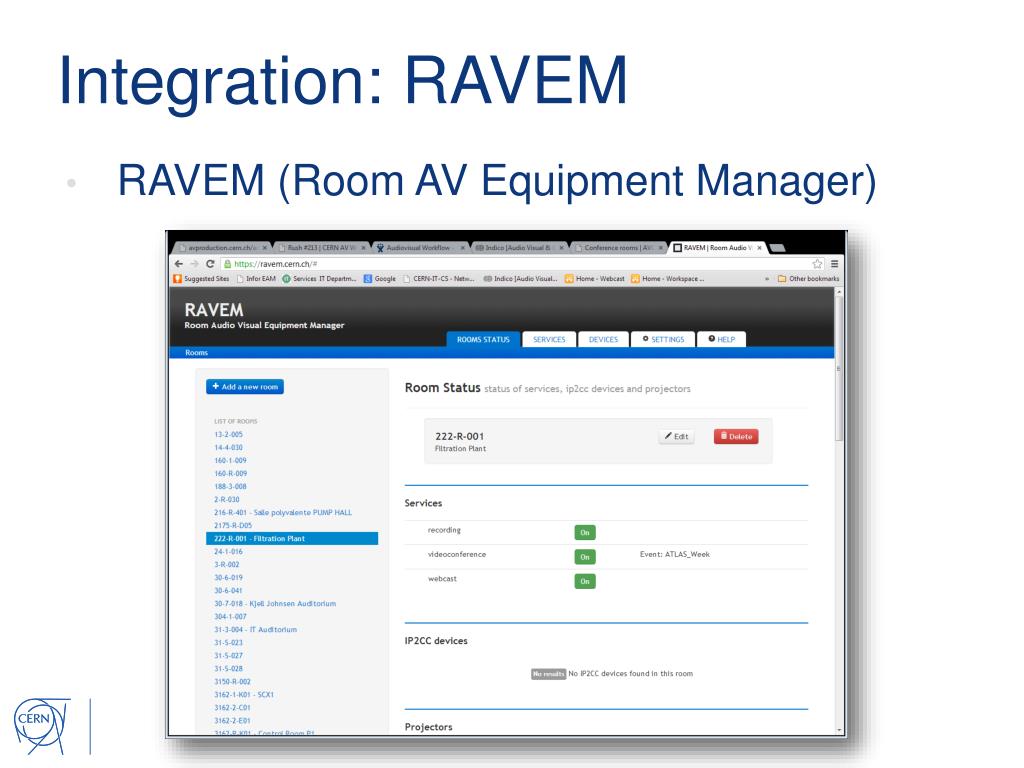Open the Google bookmark

pyautogui.click(x=380, y=279)
